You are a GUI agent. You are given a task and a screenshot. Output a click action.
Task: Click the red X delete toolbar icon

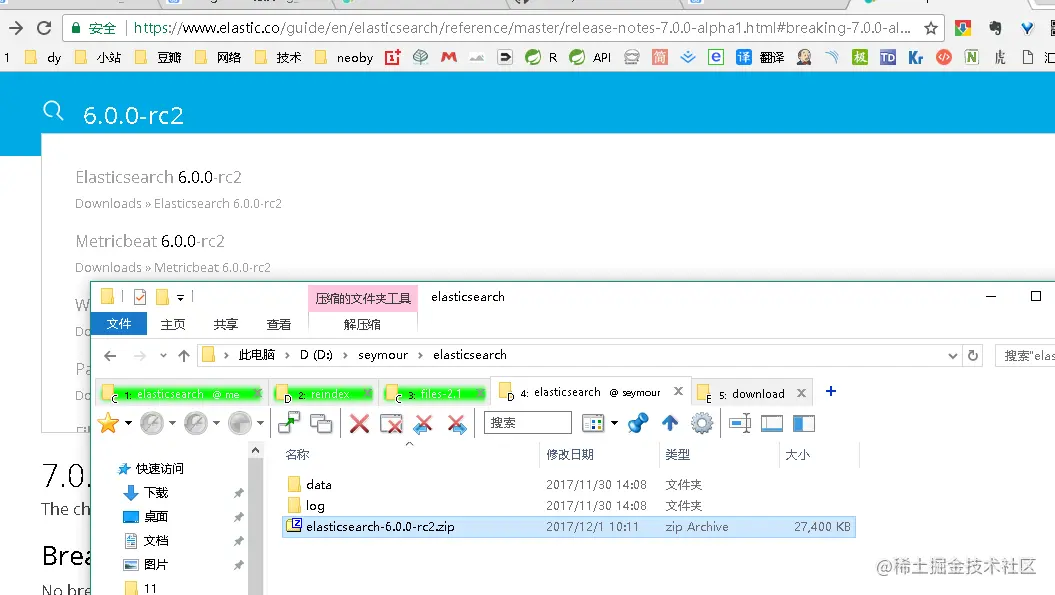tap(359, 423)
